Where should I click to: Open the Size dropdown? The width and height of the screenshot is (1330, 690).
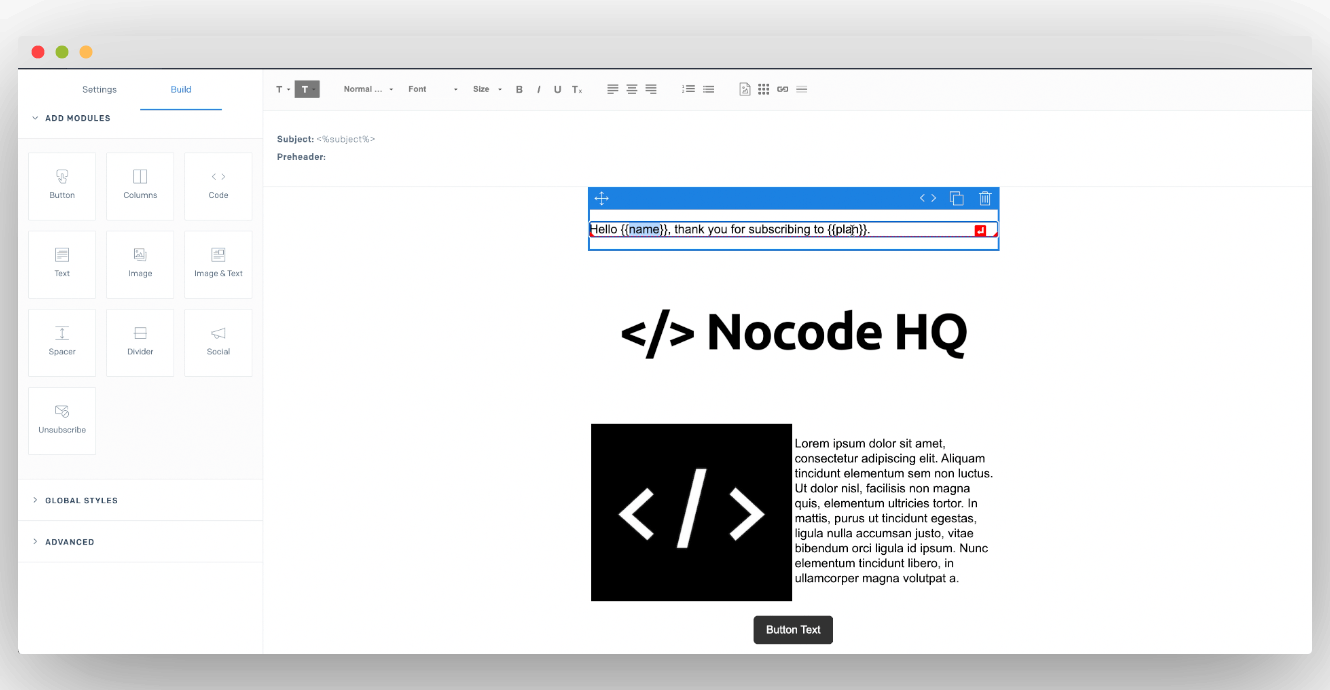click(x=487, y=89)
